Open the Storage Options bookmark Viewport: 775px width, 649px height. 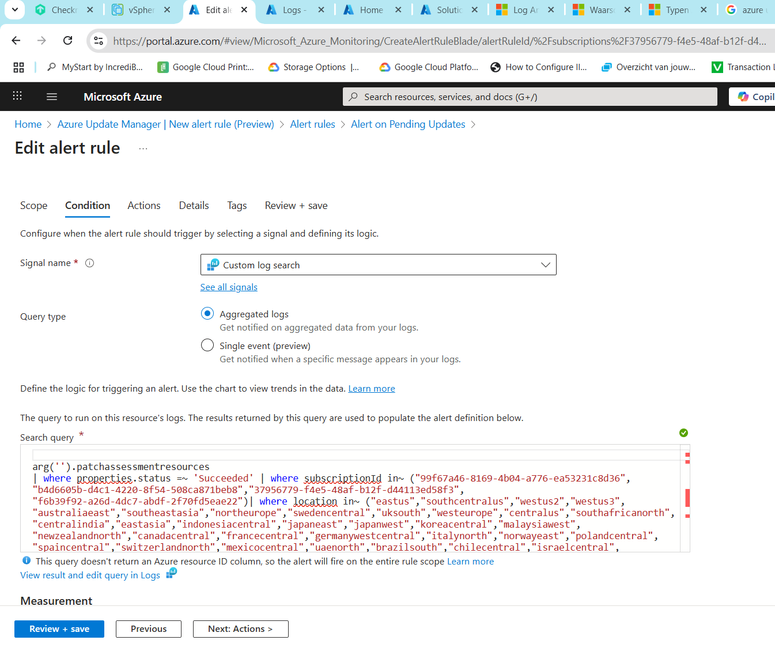[x=313, y=67]
